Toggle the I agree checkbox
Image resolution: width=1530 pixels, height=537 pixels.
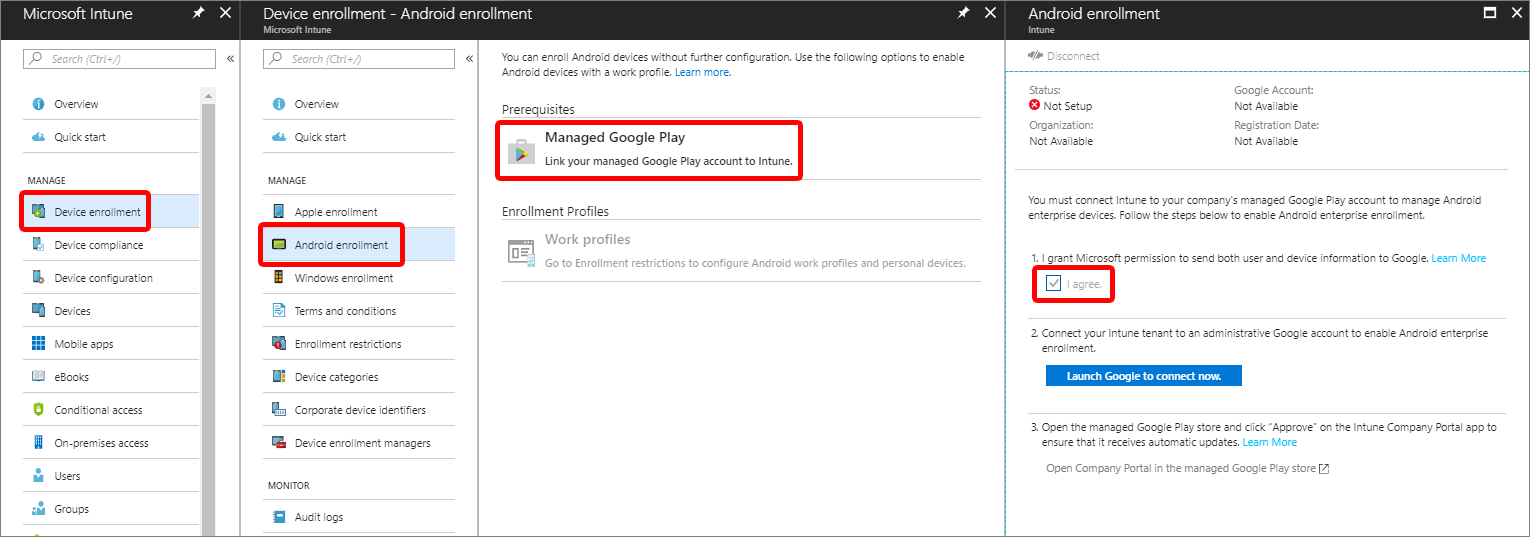pos(1053,284)
